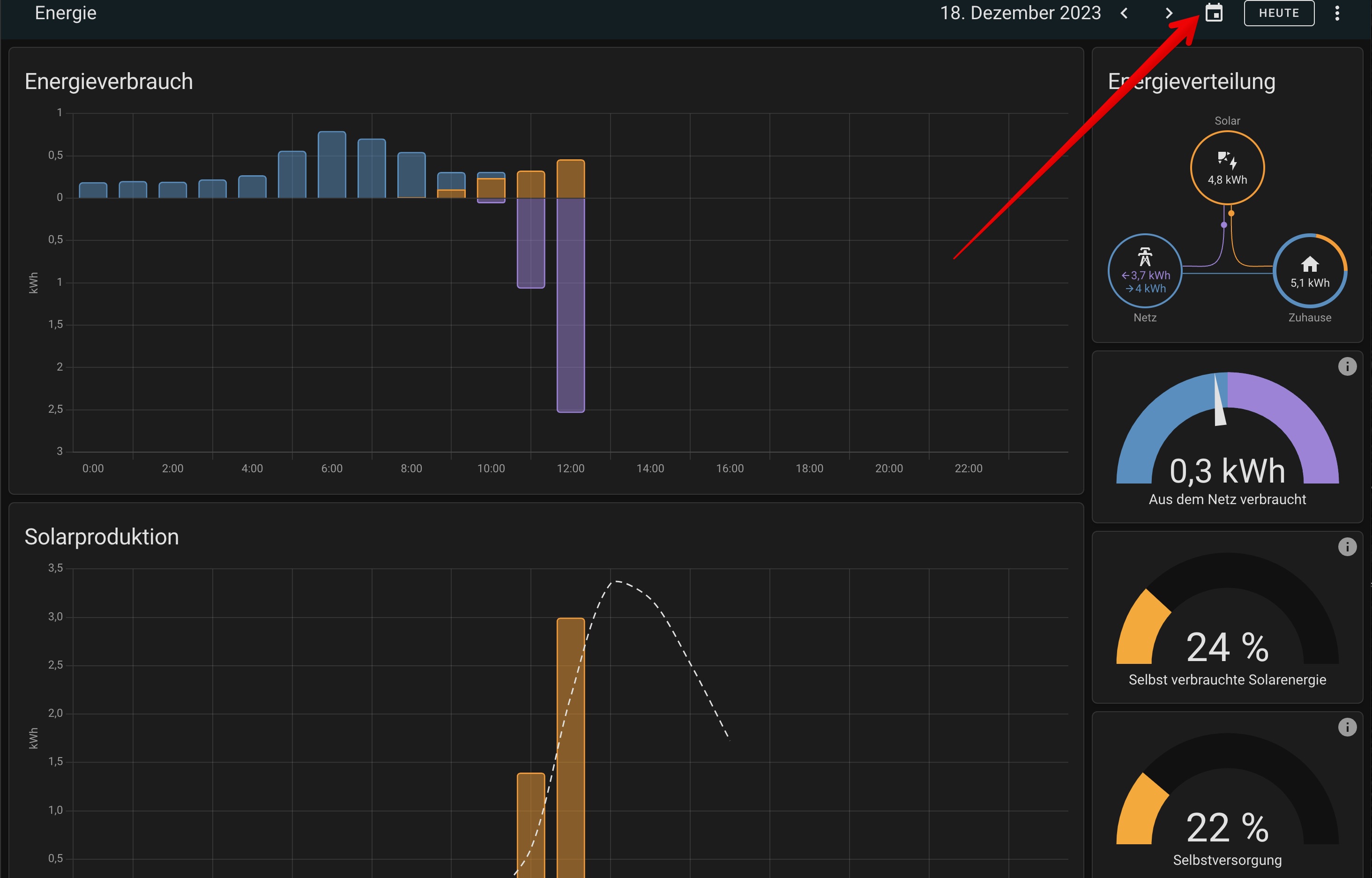Go to previous day with left chevron
This screenshot has width=1372, height=878.
(1124, 13)
